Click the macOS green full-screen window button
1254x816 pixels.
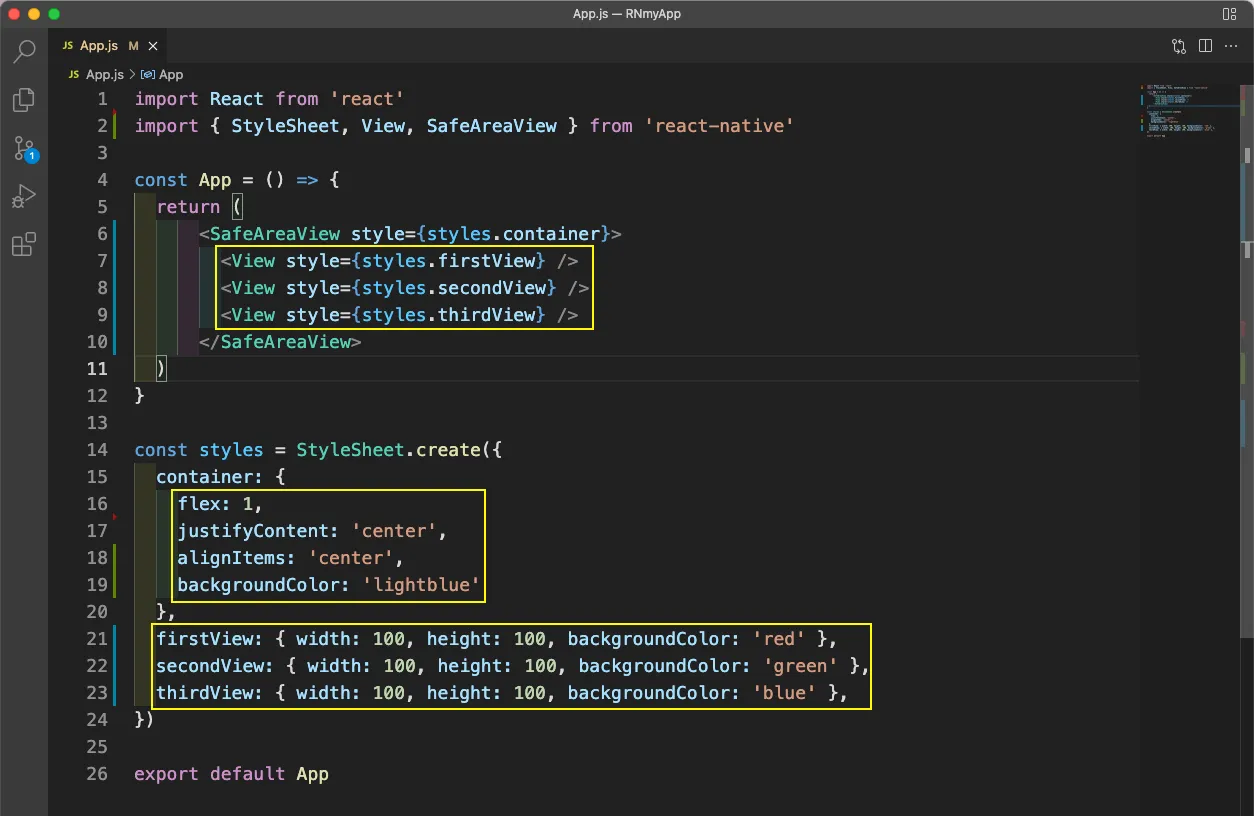54,14
